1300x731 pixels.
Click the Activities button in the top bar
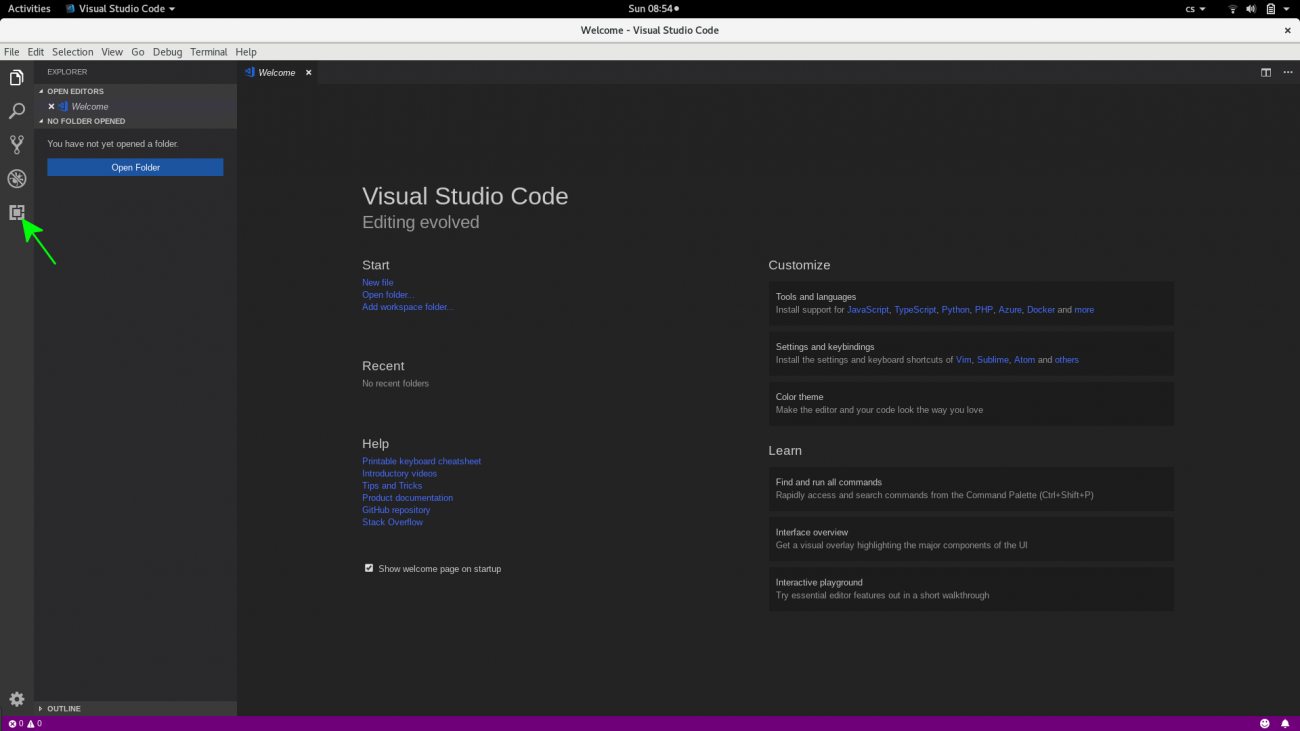pos(29,8)
